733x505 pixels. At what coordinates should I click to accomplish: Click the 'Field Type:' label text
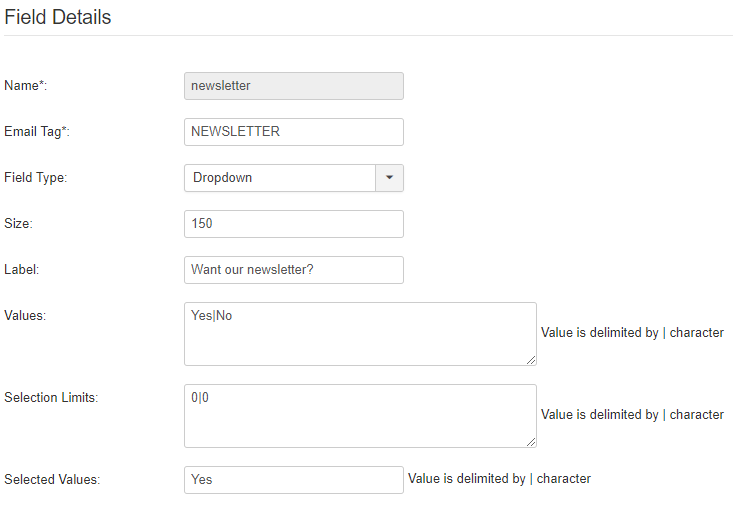(35, 178)
